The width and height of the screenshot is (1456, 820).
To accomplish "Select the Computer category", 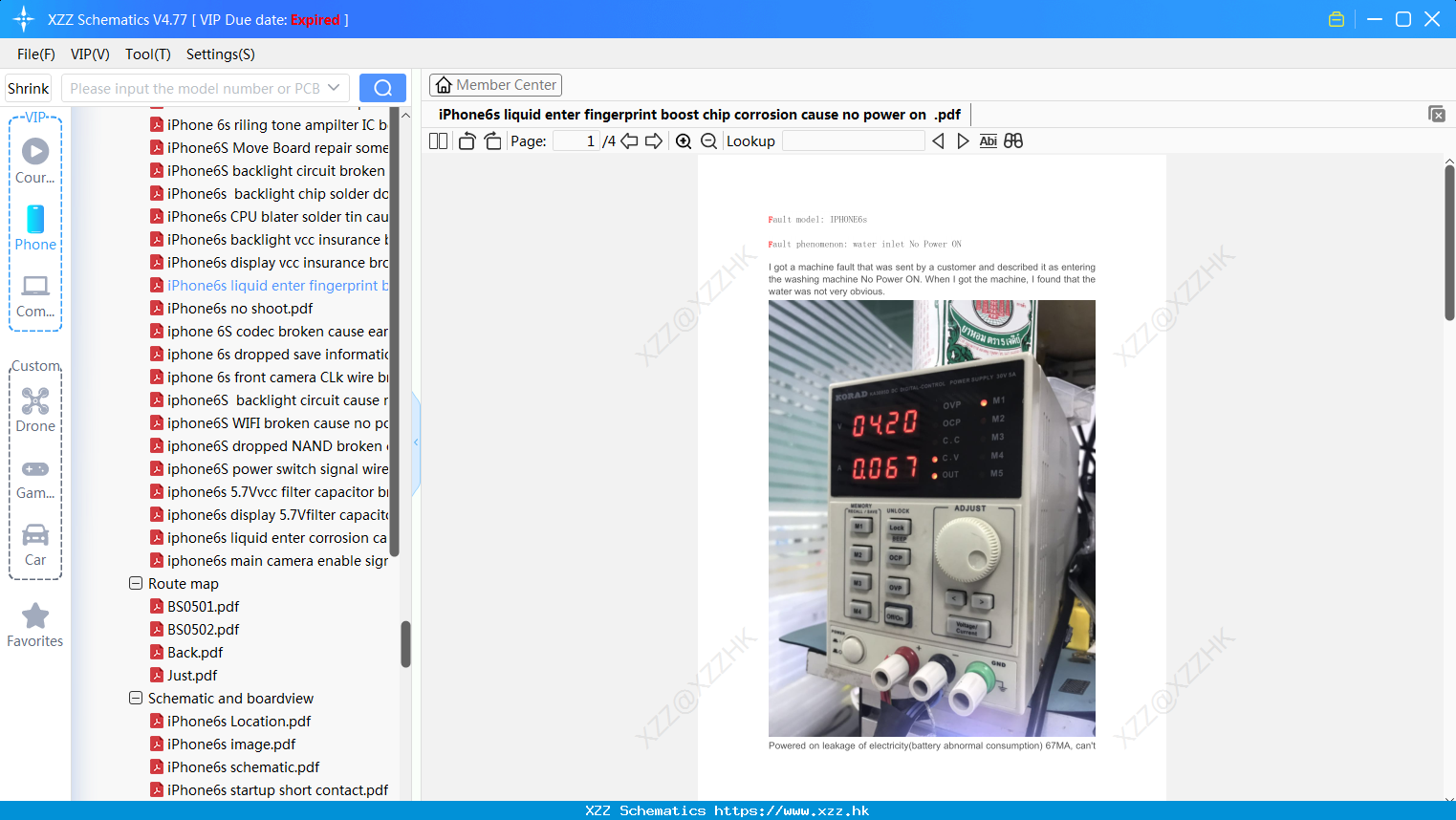I will [35, 296].
